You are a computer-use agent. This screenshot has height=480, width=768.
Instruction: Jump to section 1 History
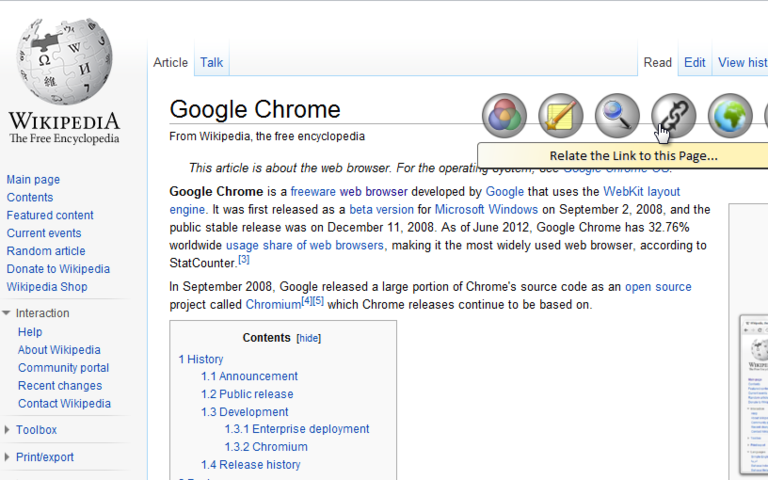coord(200,359)
